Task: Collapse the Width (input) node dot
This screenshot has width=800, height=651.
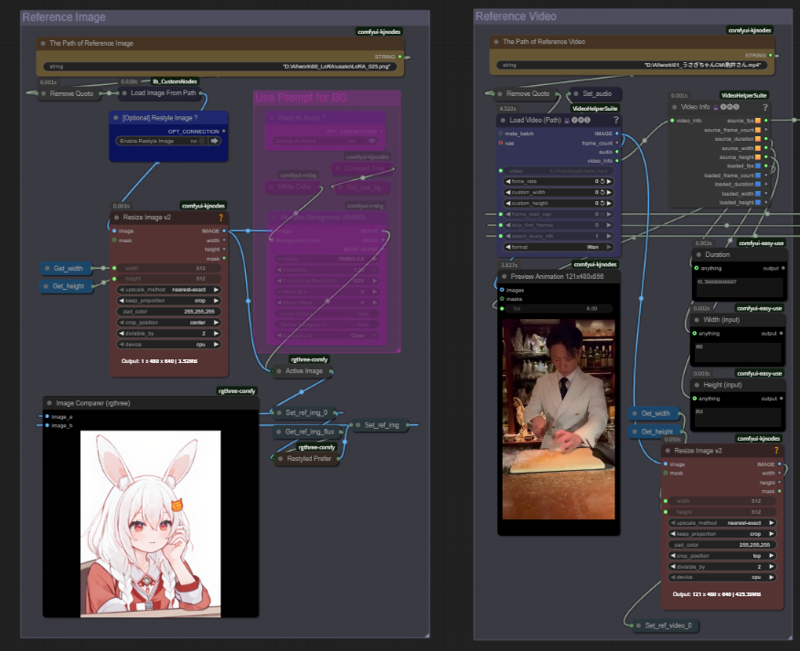Action: 696,320
